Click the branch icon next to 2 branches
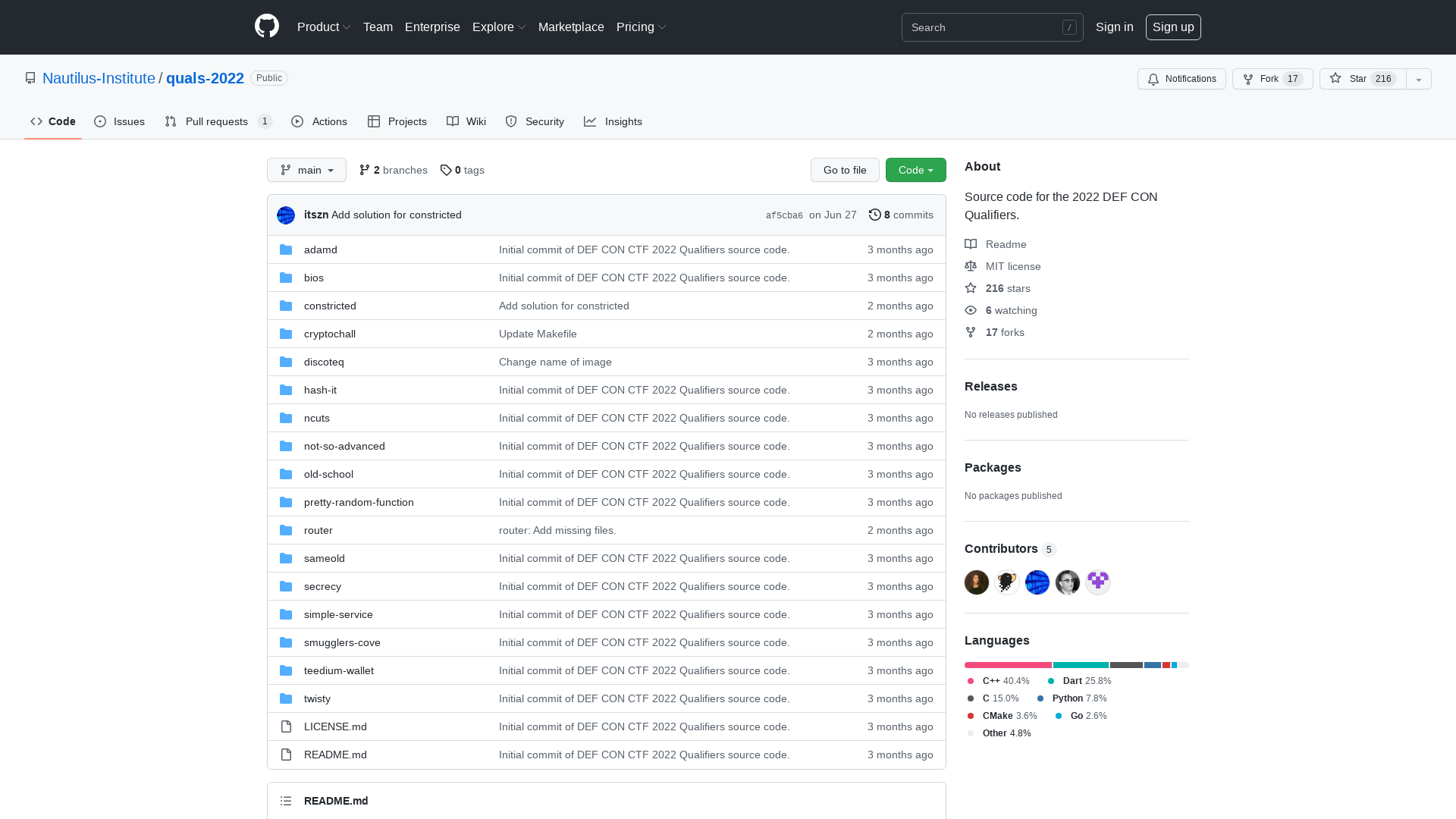 click(x=365, y=170)
